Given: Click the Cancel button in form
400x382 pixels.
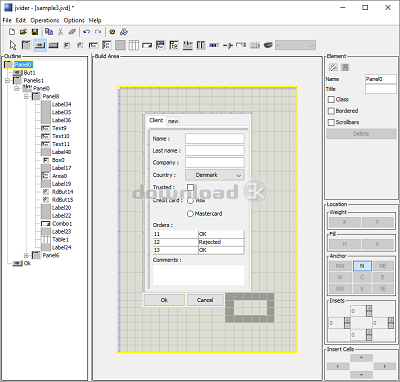Looking at the screenshot, I should (205, 300).
